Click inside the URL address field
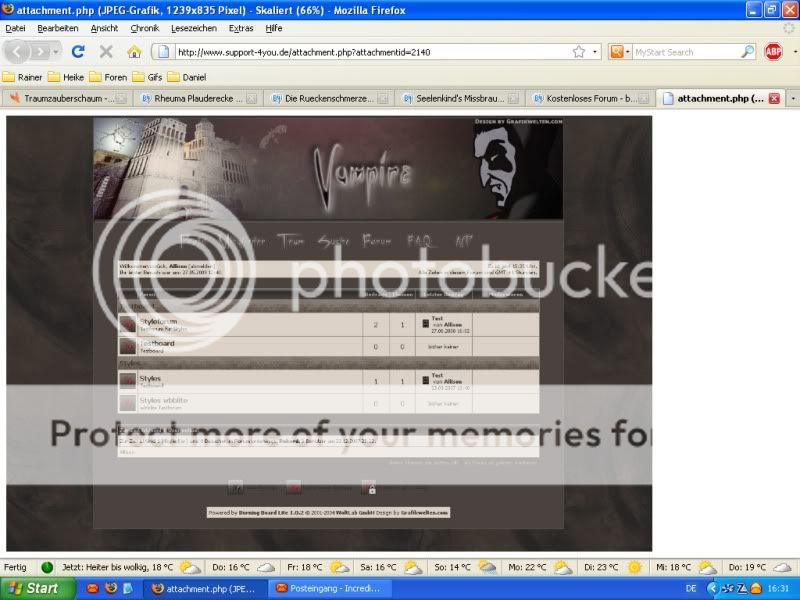 click(370, 52)
